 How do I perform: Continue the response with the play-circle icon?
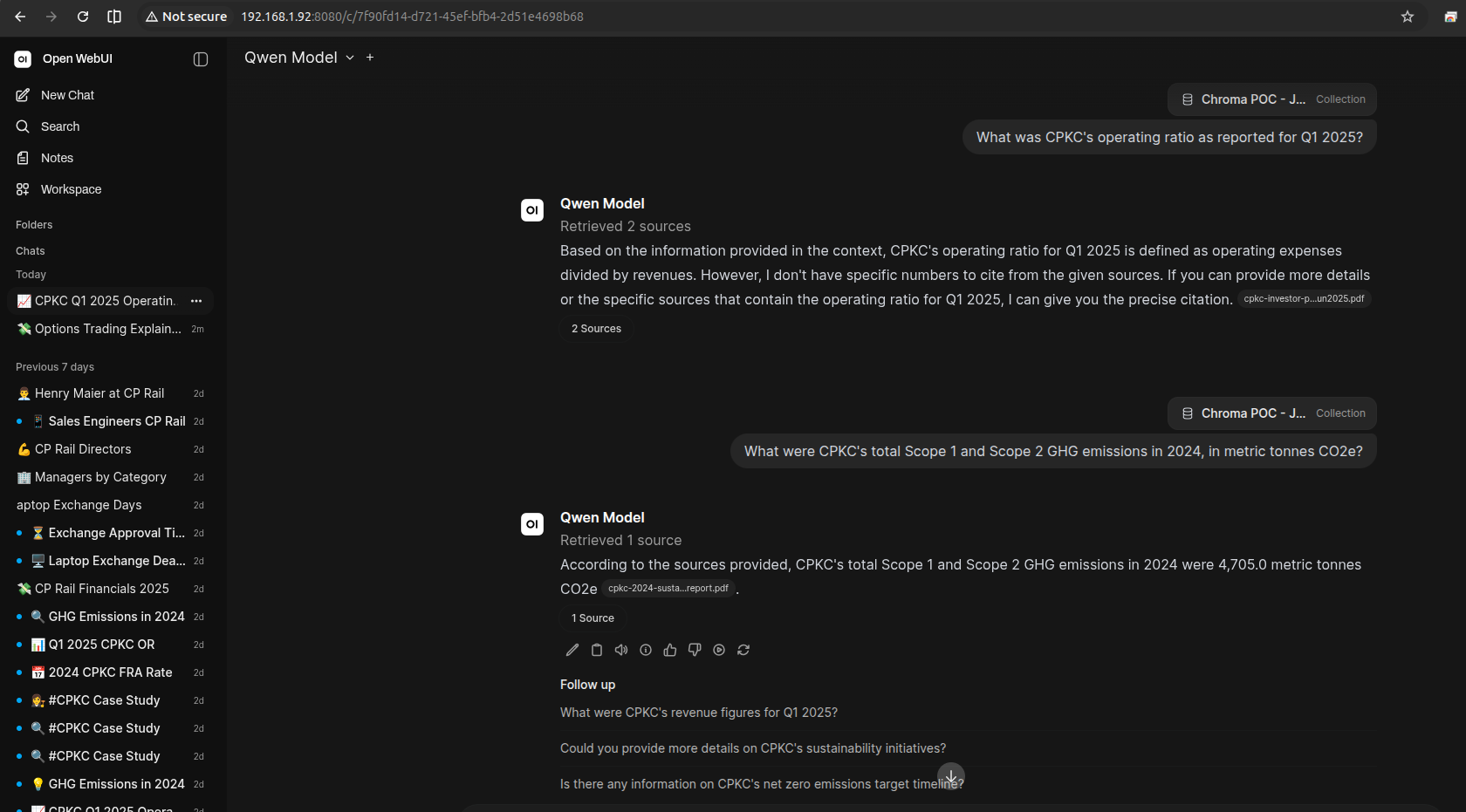coord(719,650)
